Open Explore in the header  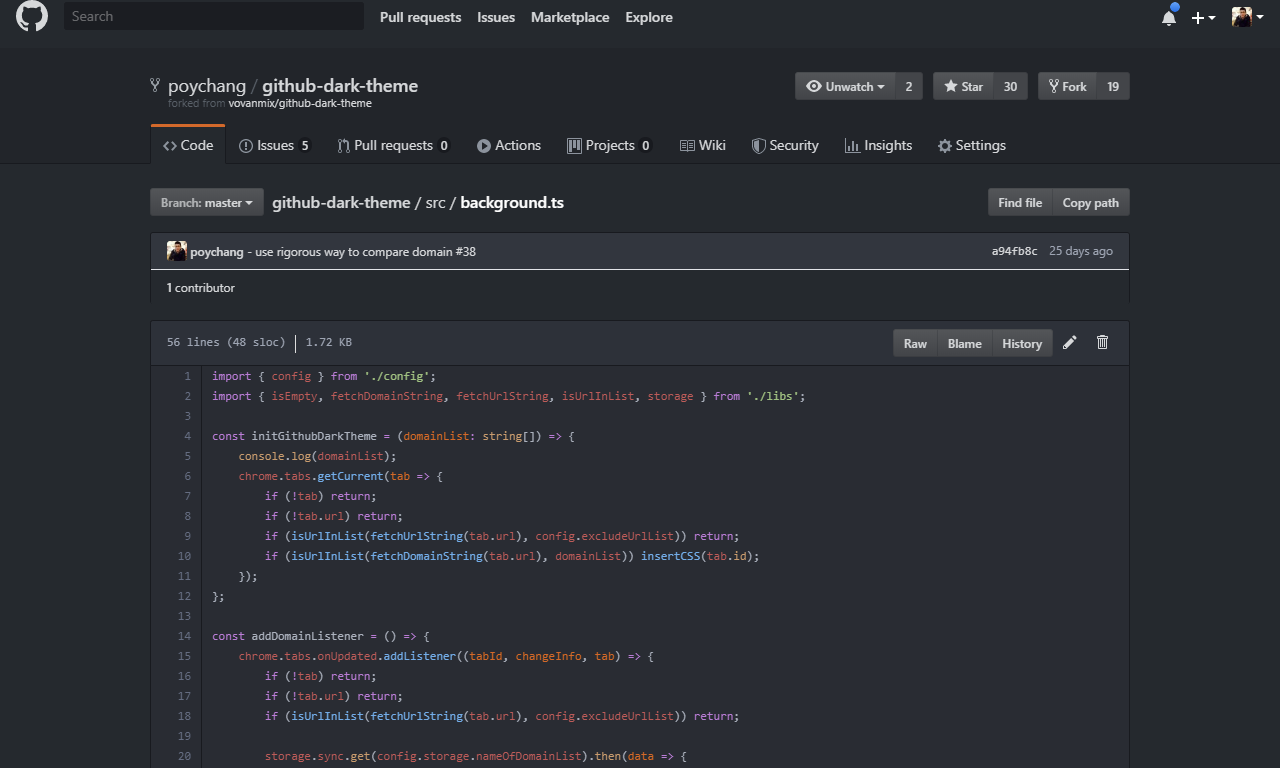click(x=649, y=17)
